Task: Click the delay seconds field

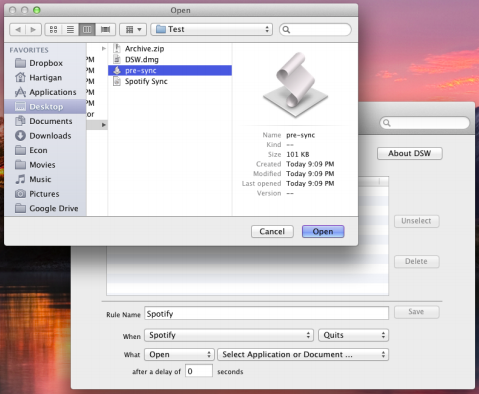Action: point(199,371)
